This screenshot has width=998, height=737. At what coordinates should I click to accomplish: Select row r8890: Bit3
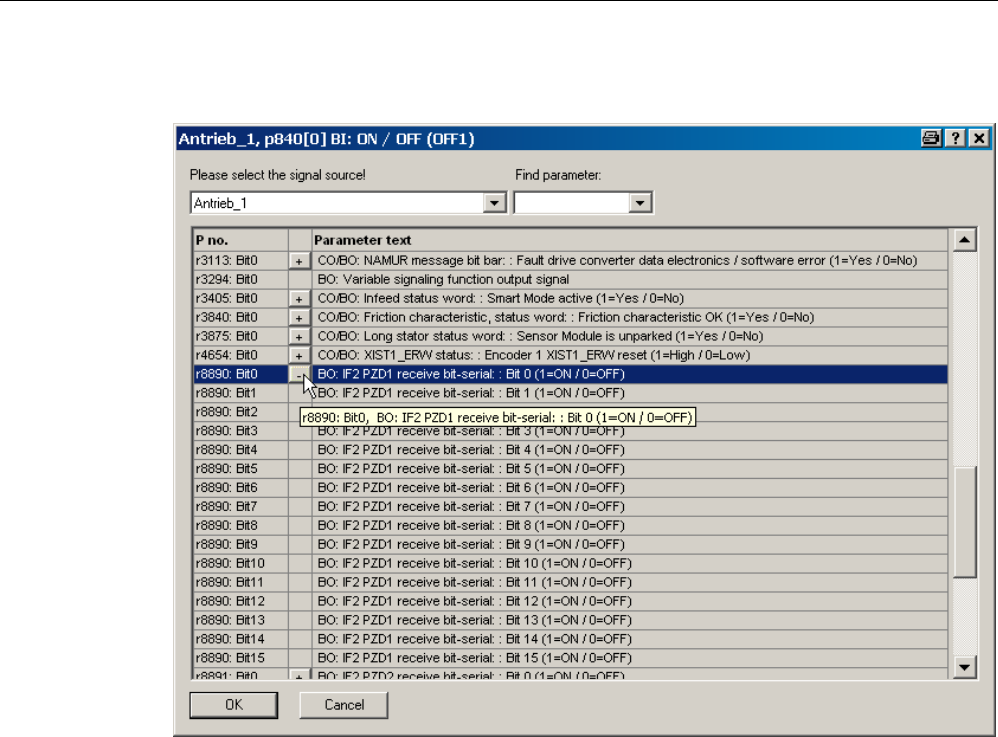pyautogui.click(x=570, y=431)
